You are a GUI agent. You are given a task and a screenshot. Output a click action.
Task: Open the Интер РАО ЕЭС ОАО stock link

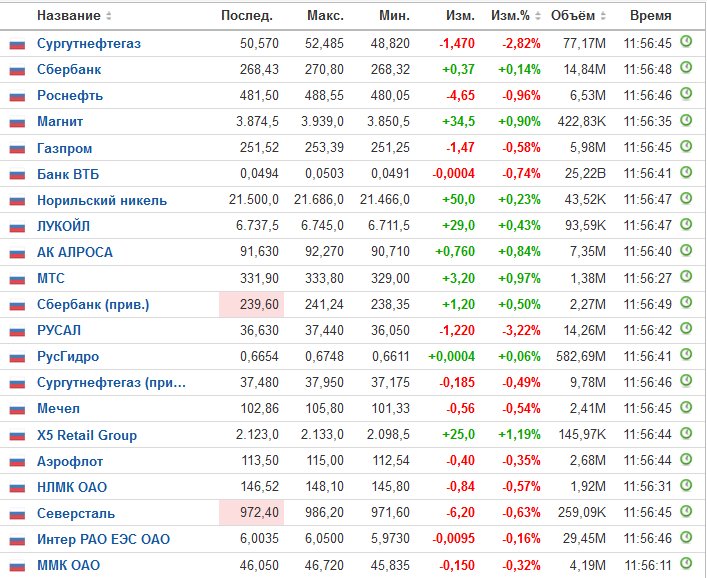pyautogui.click(x=103, y=539)
